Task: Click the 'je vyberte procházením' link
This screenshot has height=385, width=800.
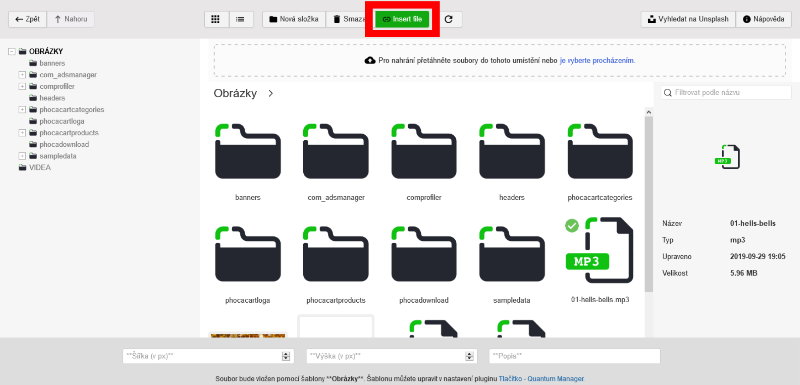Action: pyautogui.click(x=597, y=60)
